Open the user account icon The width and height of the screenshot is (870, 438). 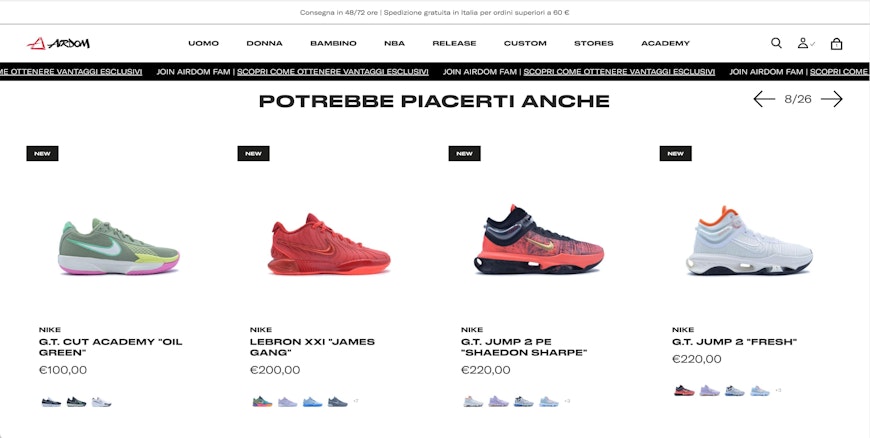click(x=805, y=43)
